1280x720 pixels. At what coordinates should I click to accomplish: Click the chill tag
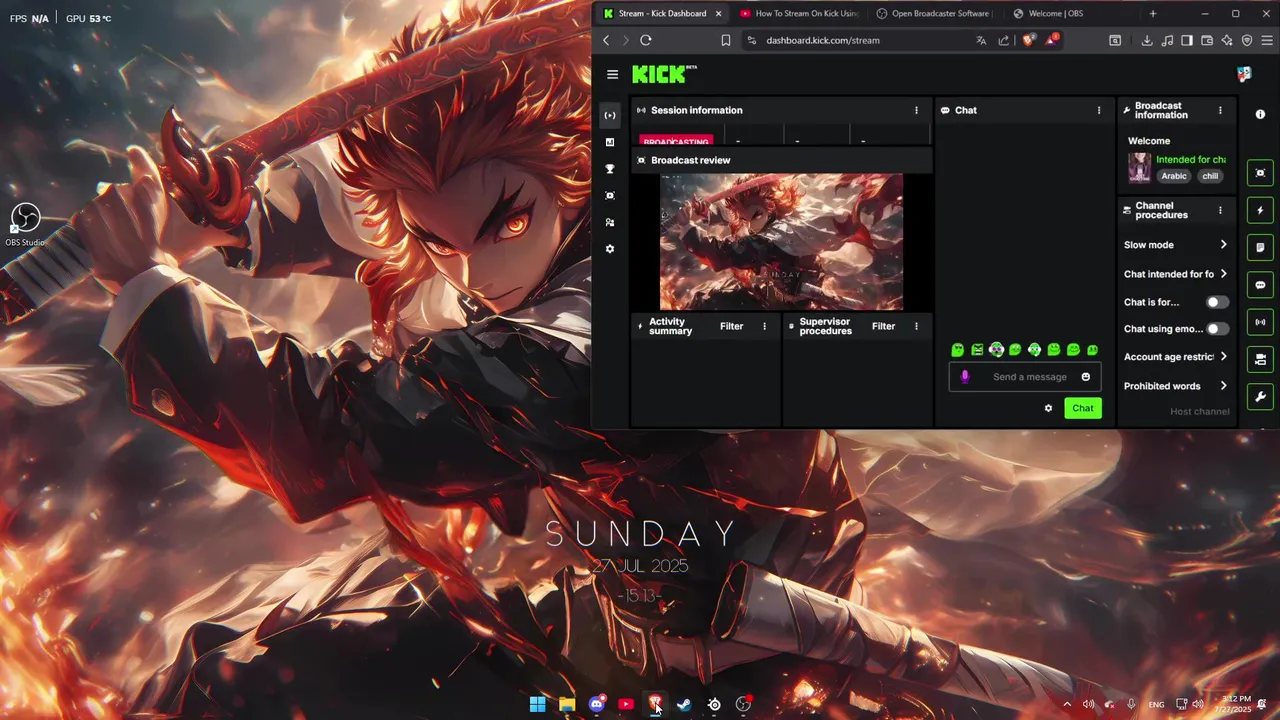(1210, 176)
